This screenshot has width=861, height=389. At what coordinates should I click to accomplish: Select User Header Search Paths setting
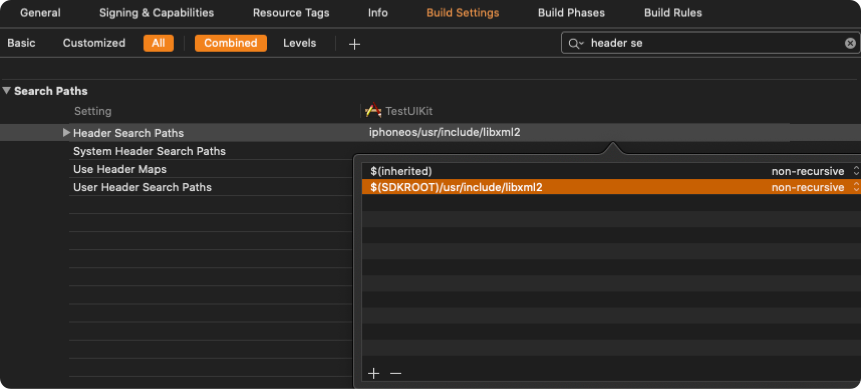(x=142, y=187)
